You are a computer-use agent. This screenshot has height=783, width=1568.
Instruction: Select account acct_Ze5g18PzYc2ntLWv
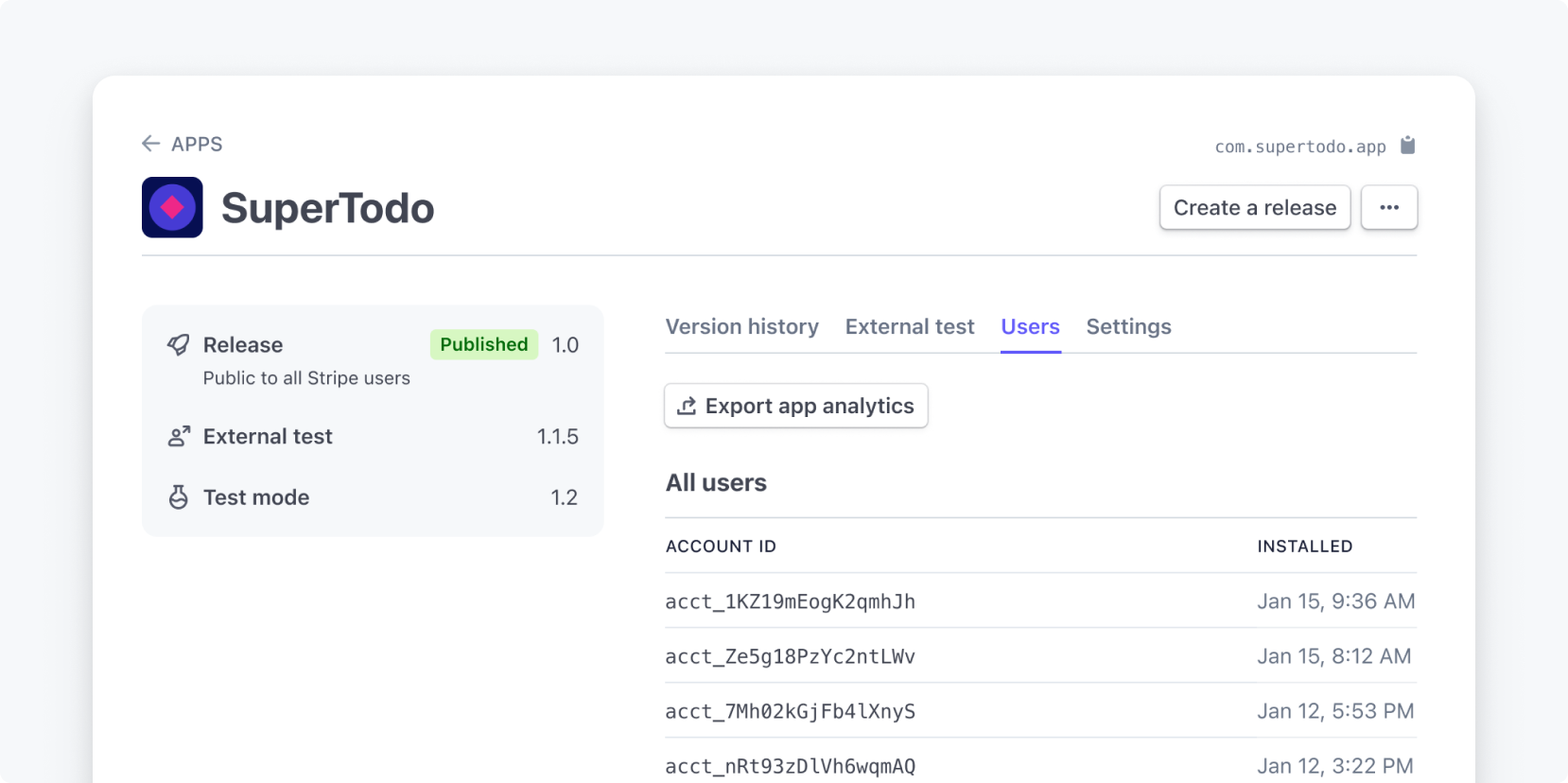(x=791, y=656)
